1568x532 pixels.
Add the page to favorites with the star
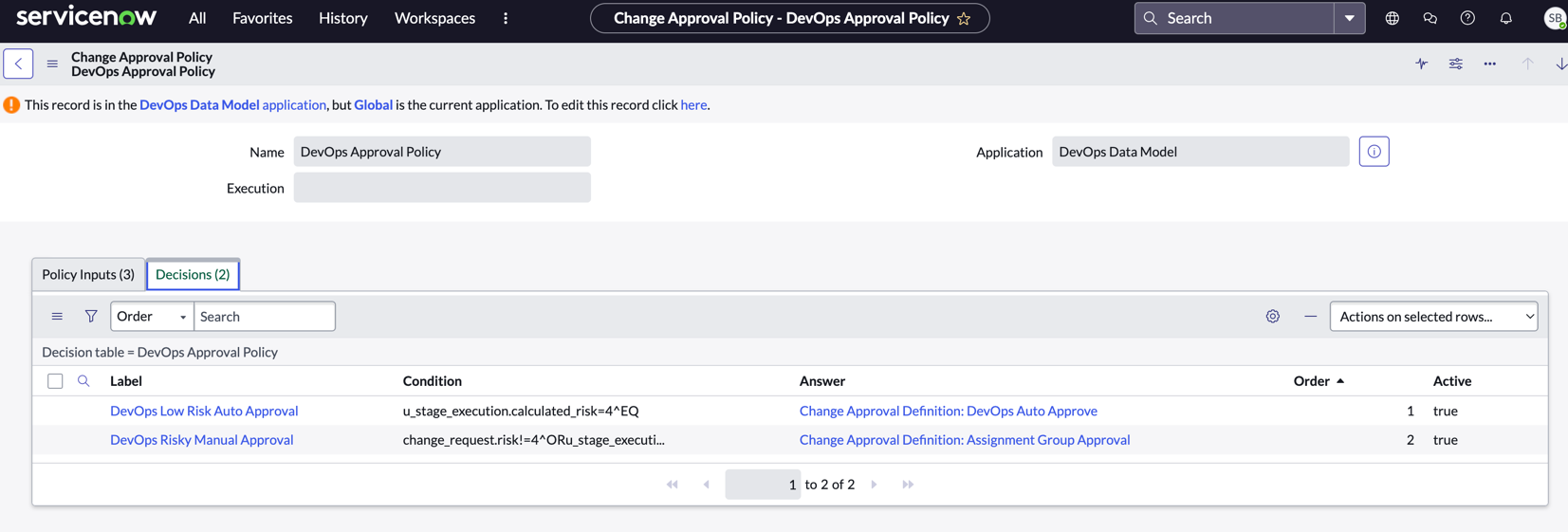point(964,18)
